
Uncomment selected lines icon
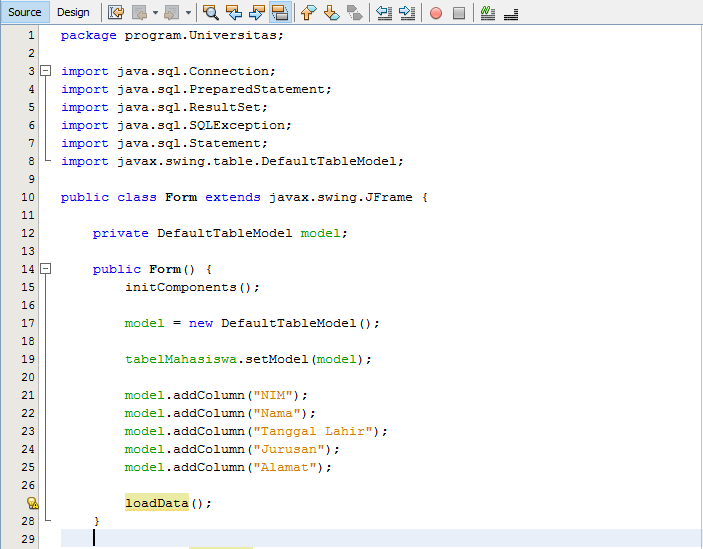click(x=511, y=13)
